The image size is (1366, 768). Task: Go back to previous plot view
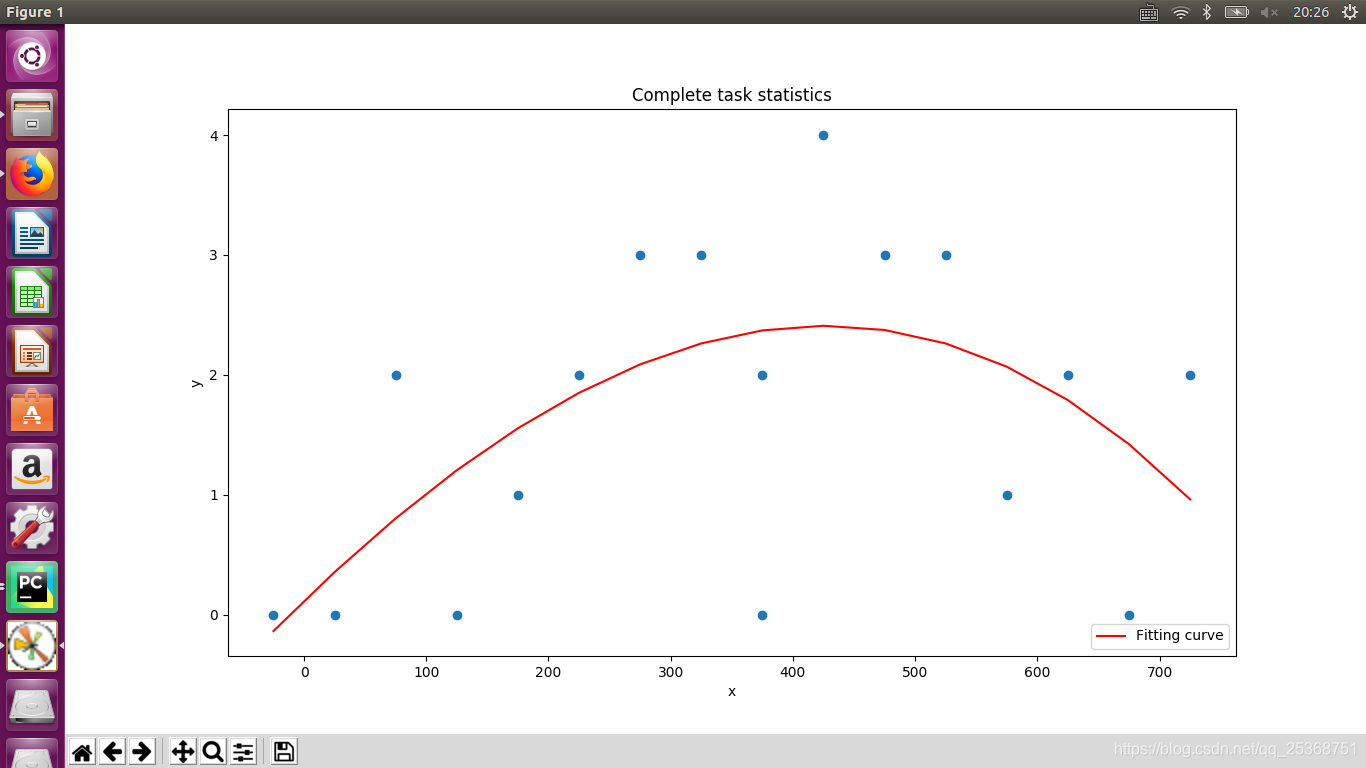tap(113, 752)
